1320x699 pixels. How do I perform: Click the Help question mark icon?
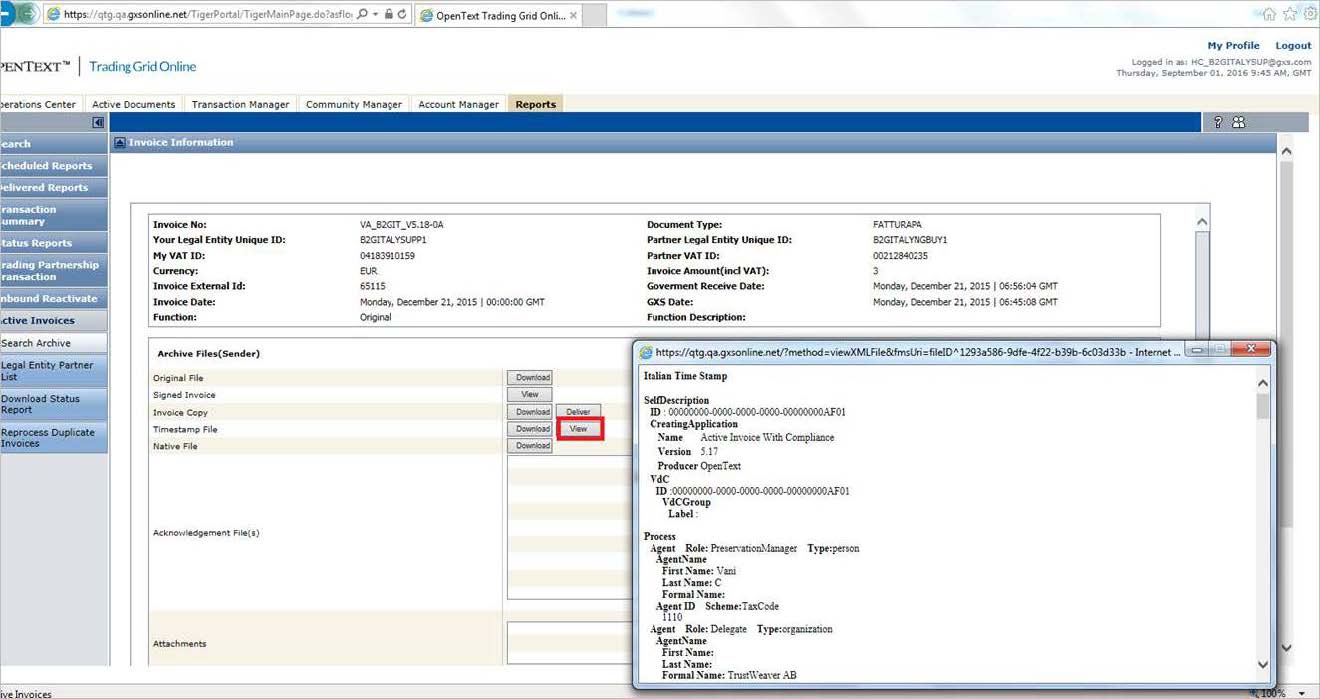[x=1218, y=122]
